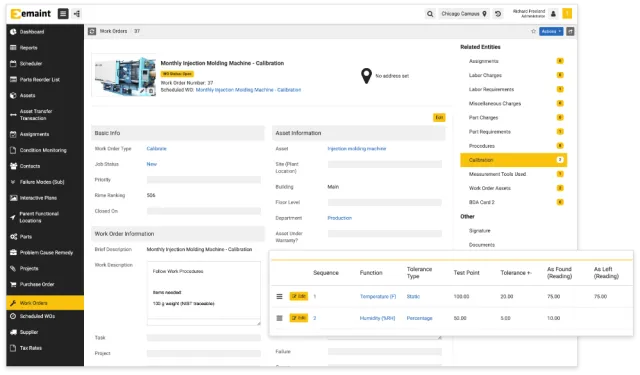Click the history clock icon in header
The height and width of the screenshot is (375, 640).
pos(498,14)
